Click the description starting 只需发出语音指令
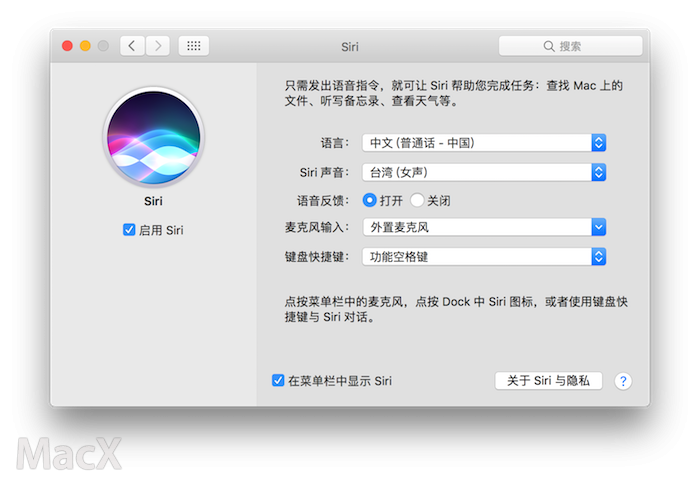The image size is (700, 478). point(454,93)
